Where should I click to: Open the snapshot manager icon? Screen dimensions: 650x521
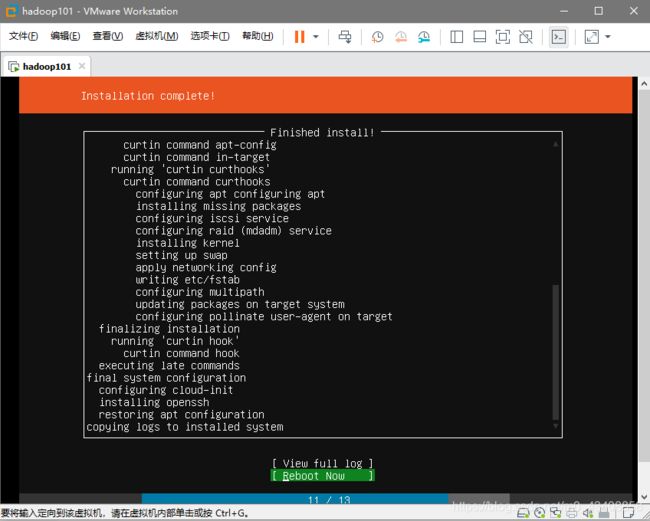click(424, 37)
